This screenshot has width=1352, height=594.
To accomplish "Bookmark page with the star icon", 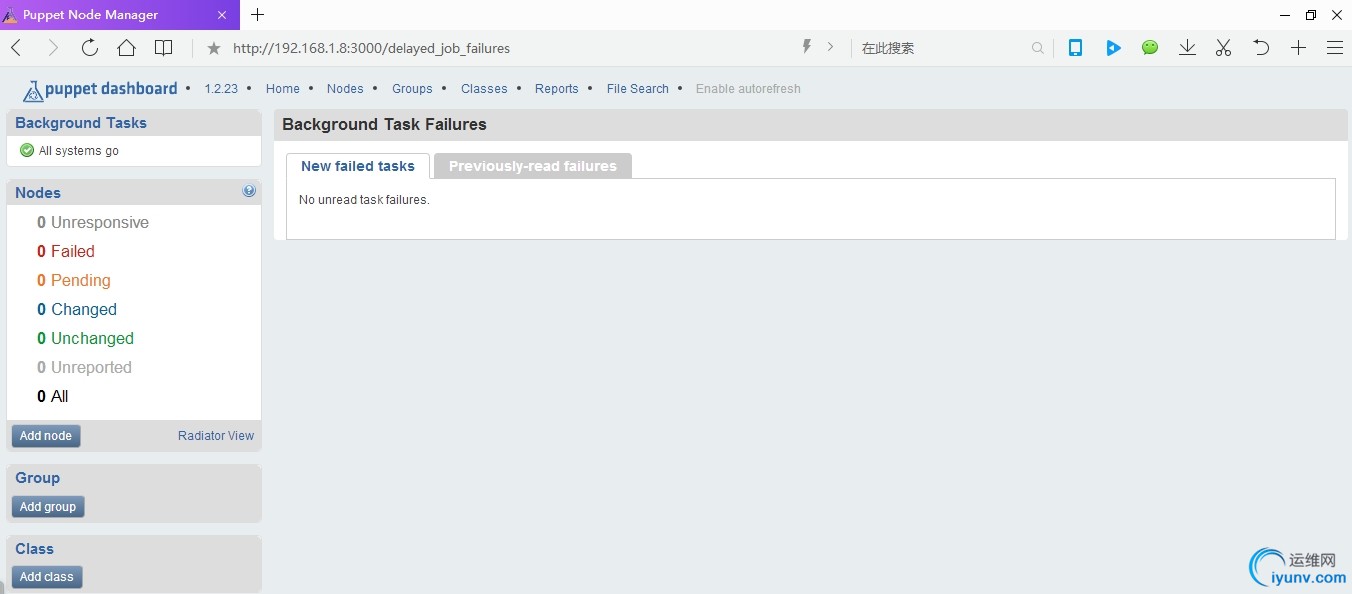I will tap(213, 48).
